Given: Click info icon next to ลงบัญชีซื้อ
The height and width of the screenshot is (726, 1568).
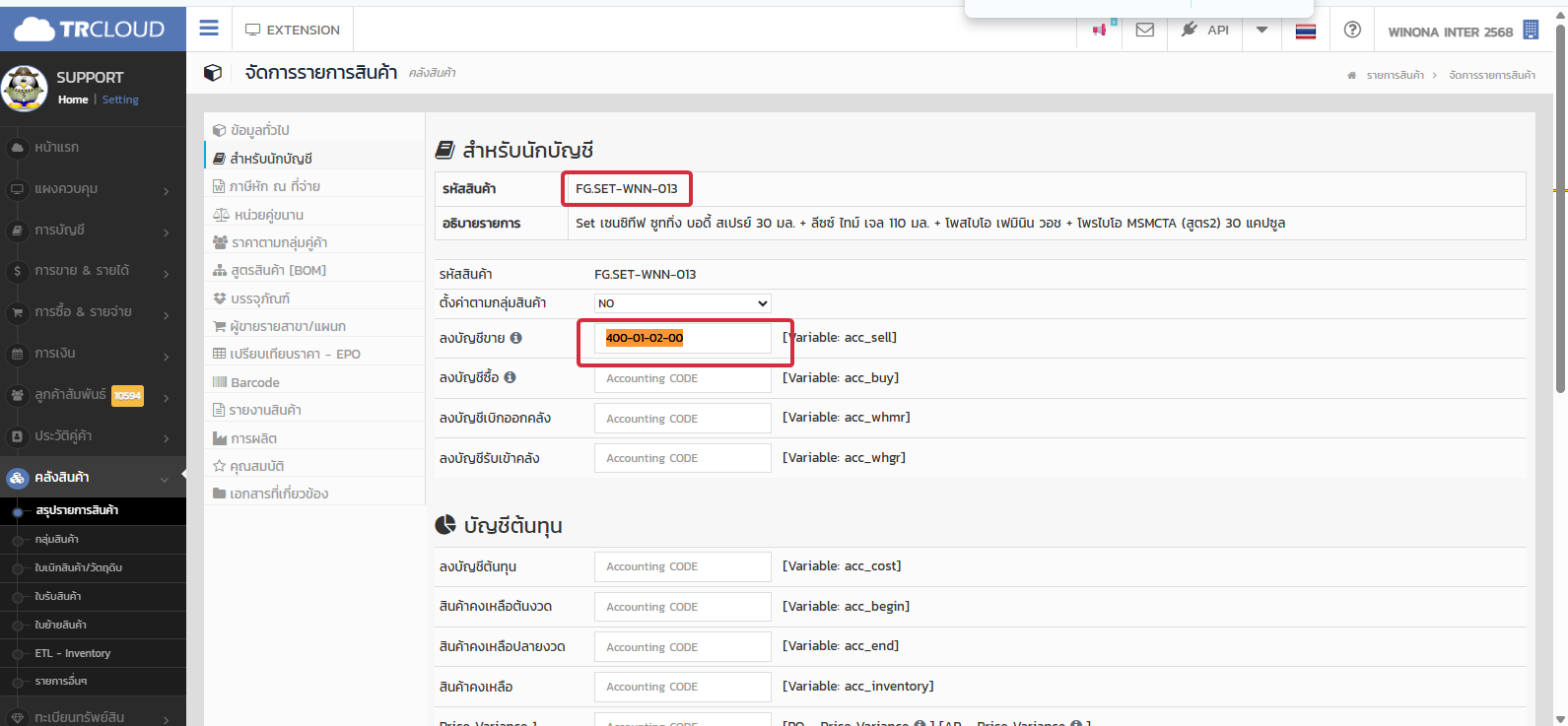Looking at the screenshot, I should 511,377.
